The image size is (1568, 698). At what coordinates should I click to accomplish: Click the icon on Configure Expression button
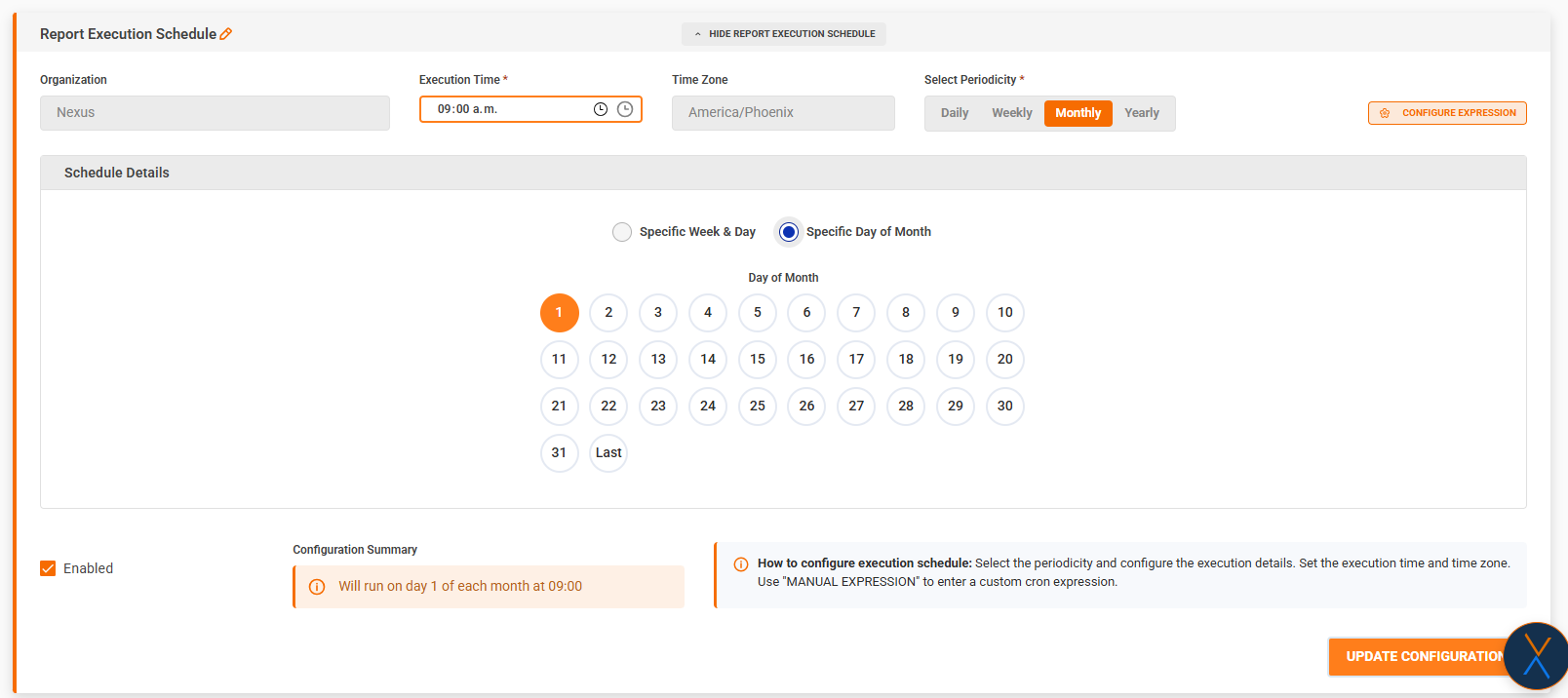point(1385,113)
